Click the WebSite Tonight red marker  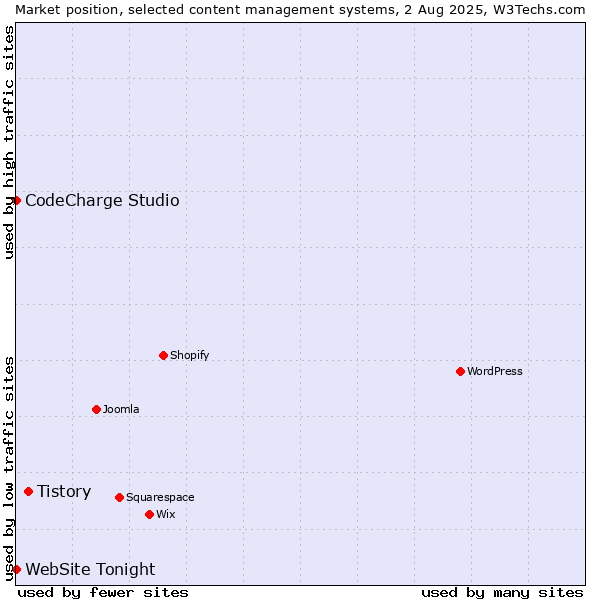(x=16, y=569)
